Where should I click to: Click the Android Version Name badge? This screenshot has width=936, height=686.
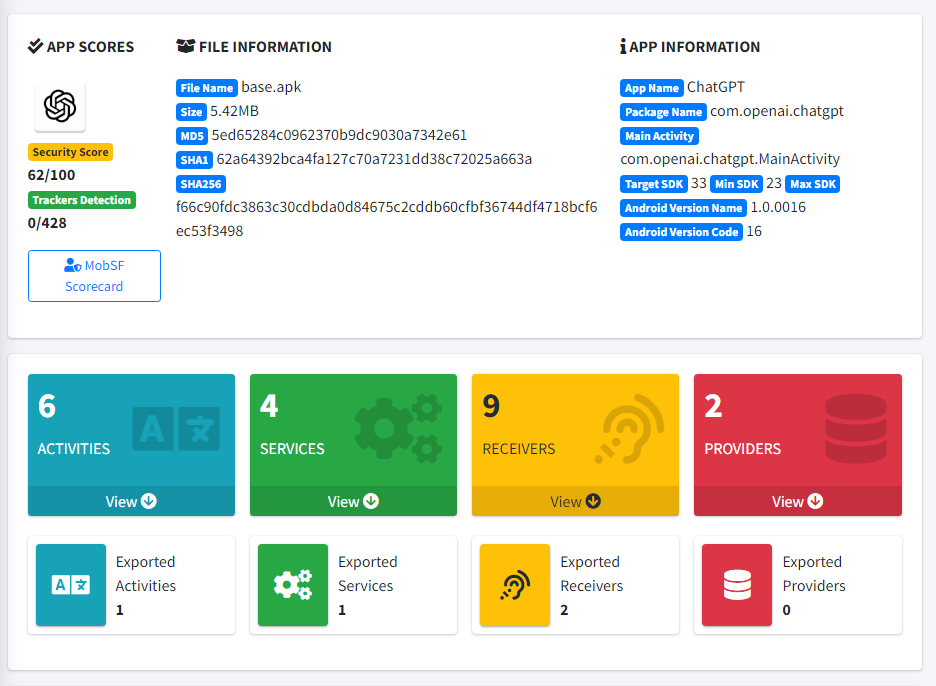(683, 208)
